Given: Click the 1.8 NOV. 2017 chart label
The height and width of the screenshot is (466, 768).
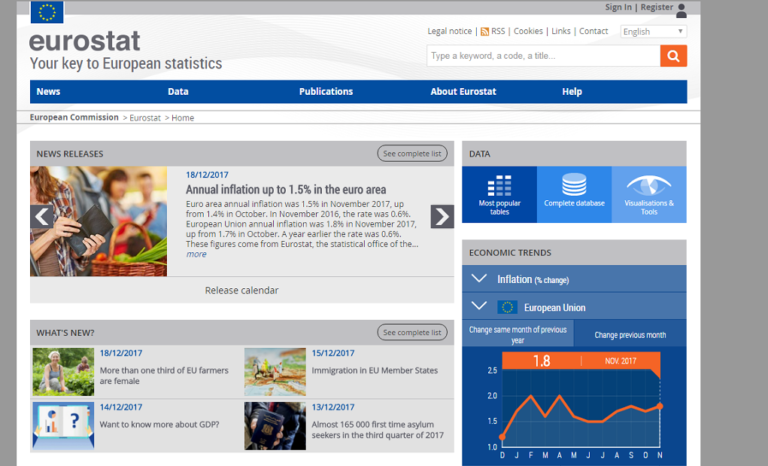Looking at the screenshot, I should click(x=581, y=361).
